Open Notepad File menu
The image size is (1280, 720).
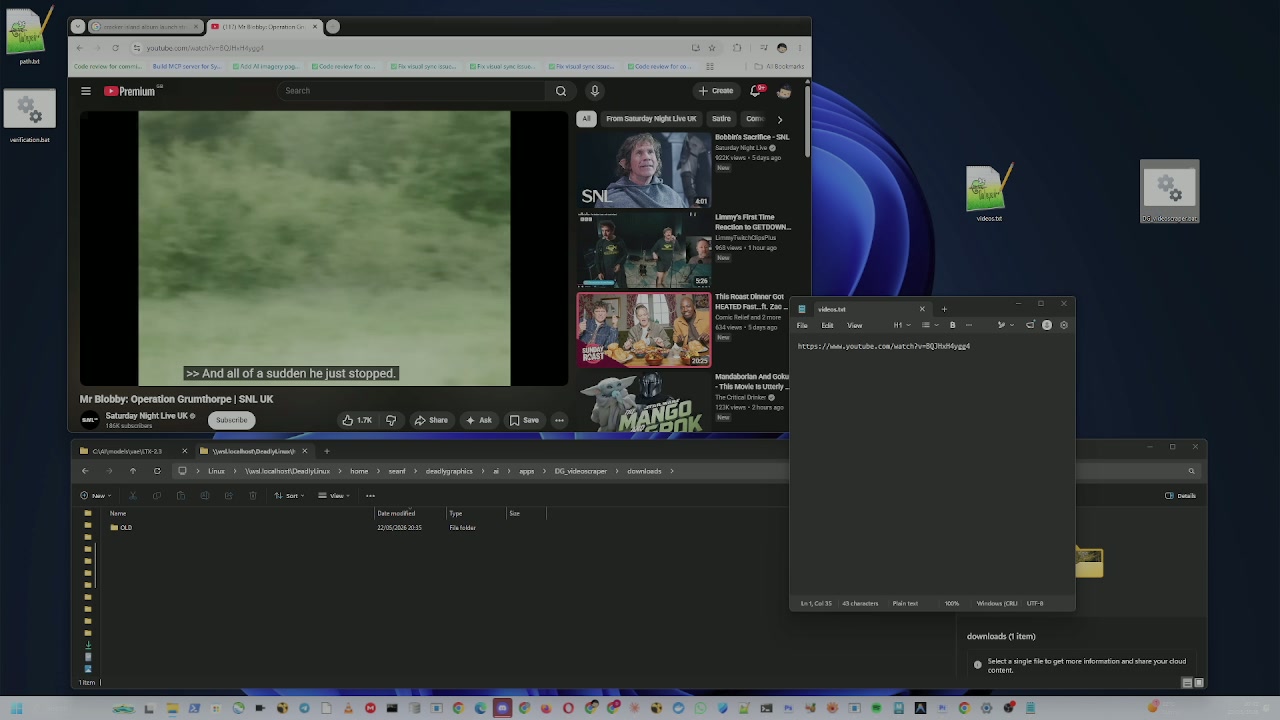[802, 325]
